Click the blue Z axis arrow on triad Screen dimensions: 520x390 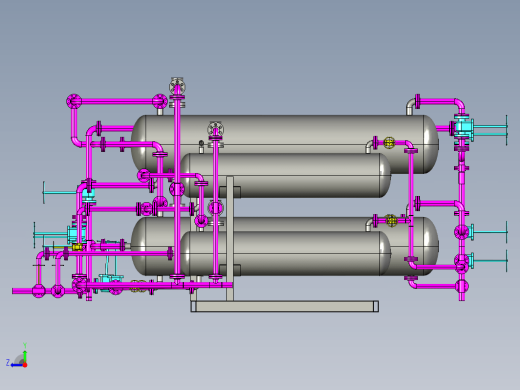[16, 365]
